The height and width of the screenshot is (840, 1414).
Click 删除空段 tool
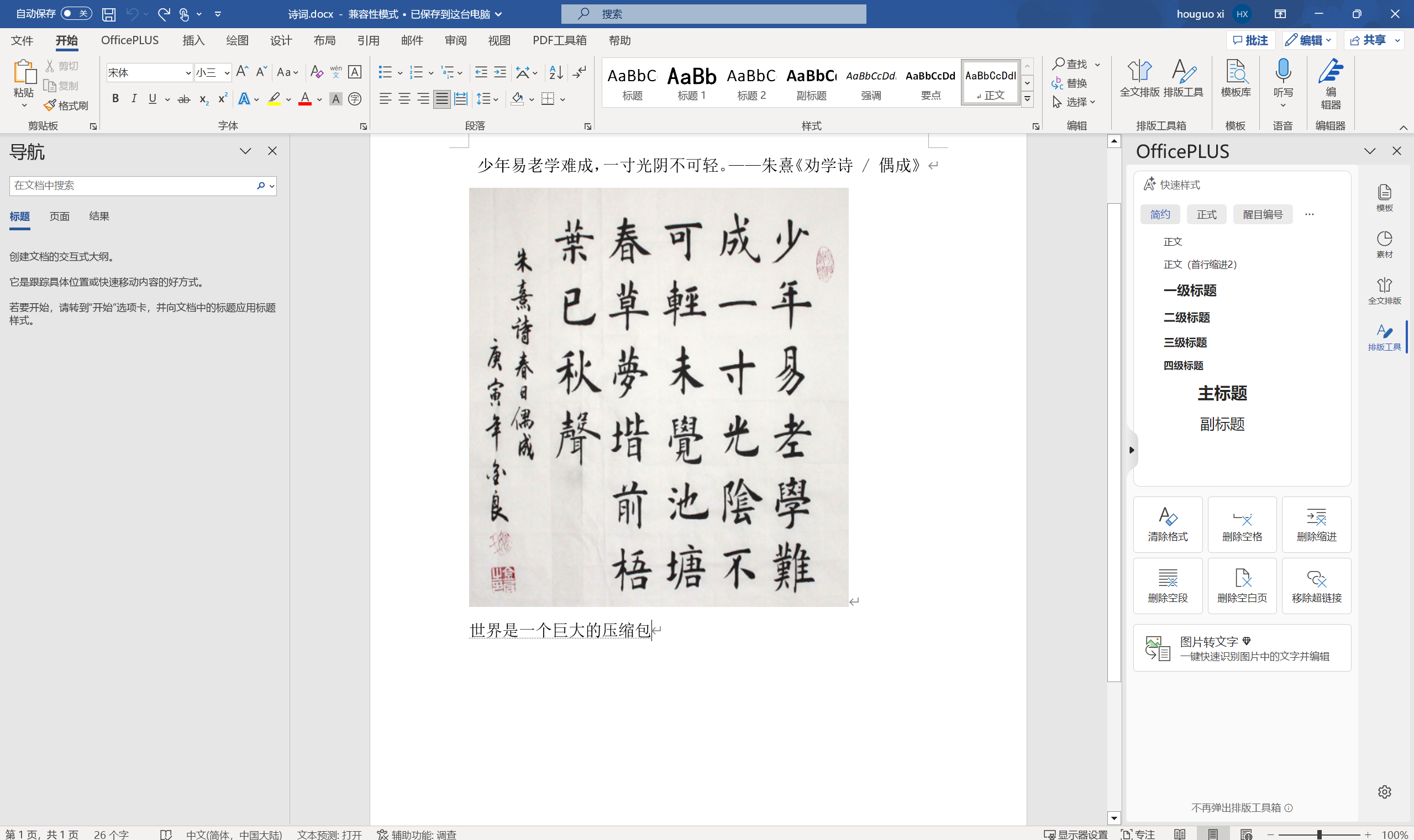click(x=1168, y=586)
